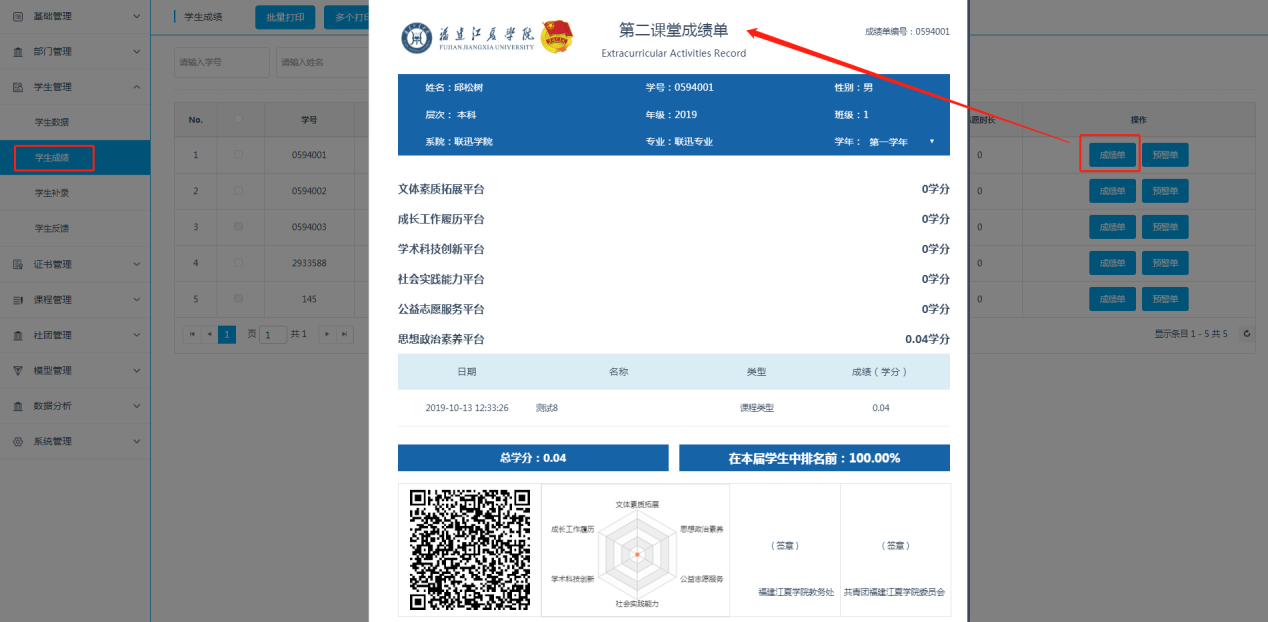Collapse the 学生管理 menu chevron

(137, 87)
